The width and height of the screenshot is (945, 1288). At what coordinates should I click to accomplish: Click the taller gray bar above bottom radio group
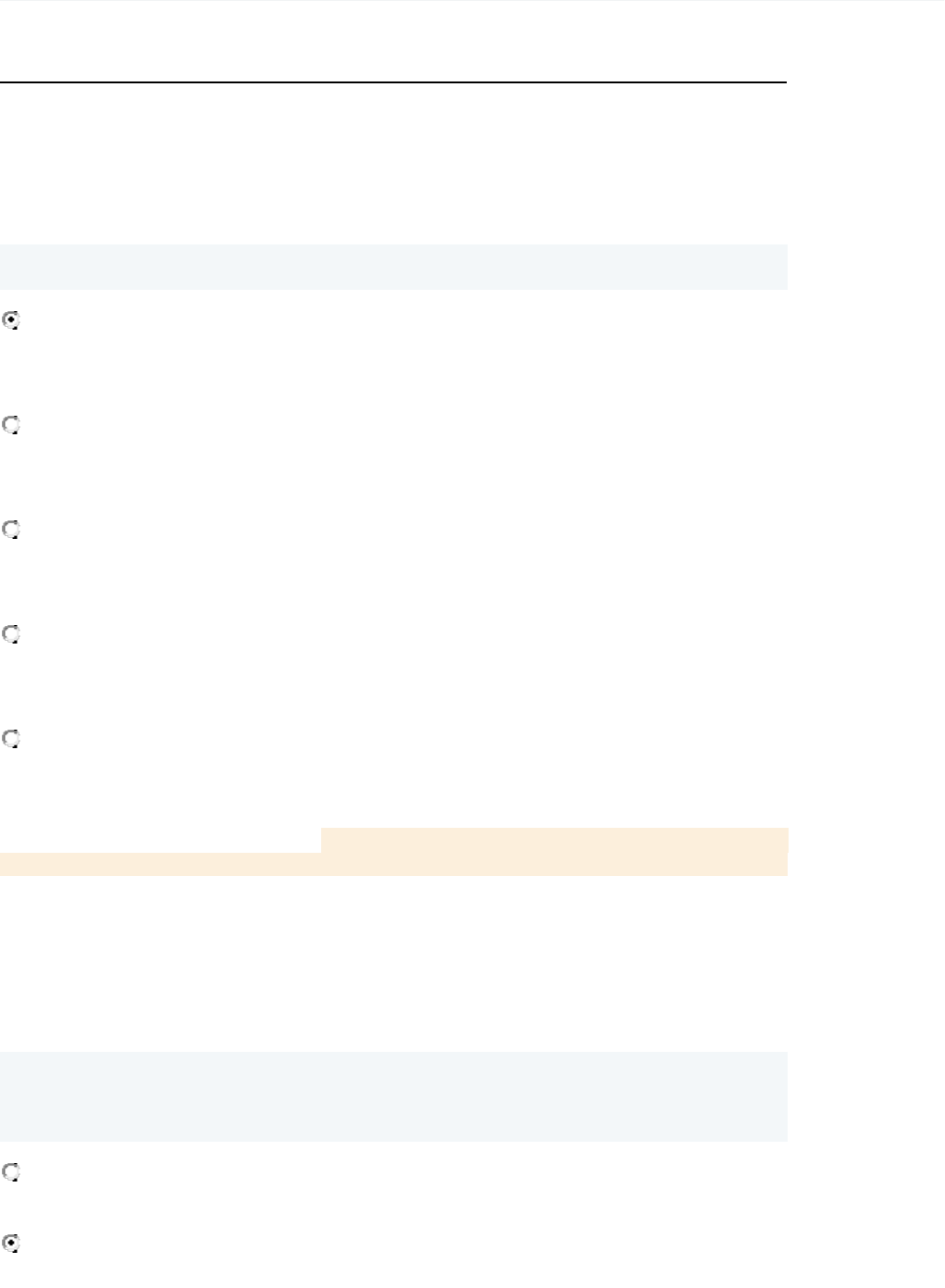click(393, 1096)
